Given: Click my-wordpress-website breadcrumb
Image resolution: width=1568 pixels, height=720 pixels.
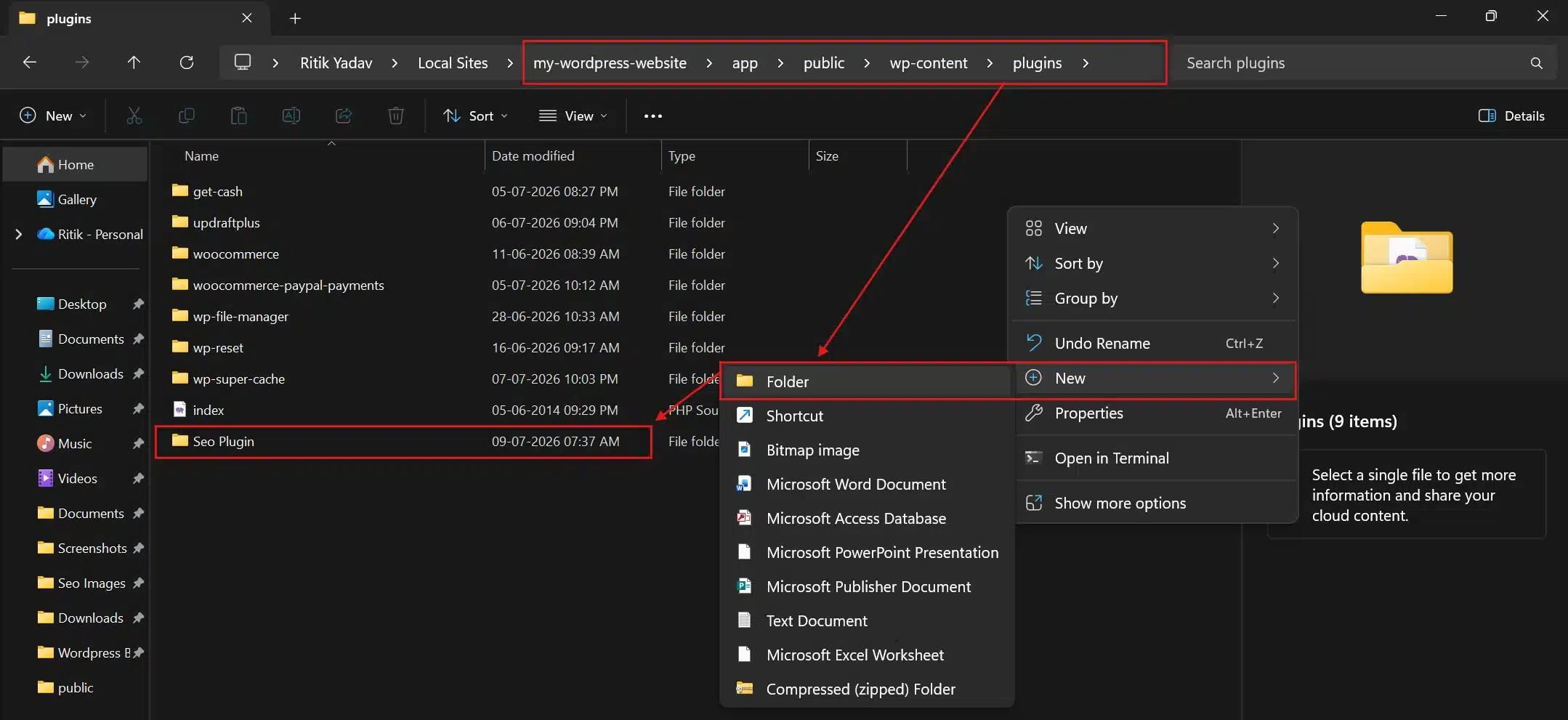Looking at the screenshot, I should click(610, 63).
